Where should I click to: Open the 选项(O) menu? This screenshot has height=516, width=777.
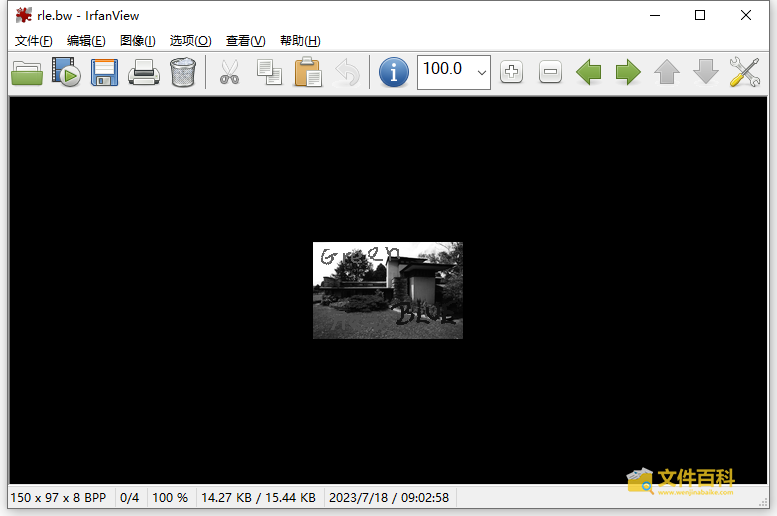pos(190,41)
